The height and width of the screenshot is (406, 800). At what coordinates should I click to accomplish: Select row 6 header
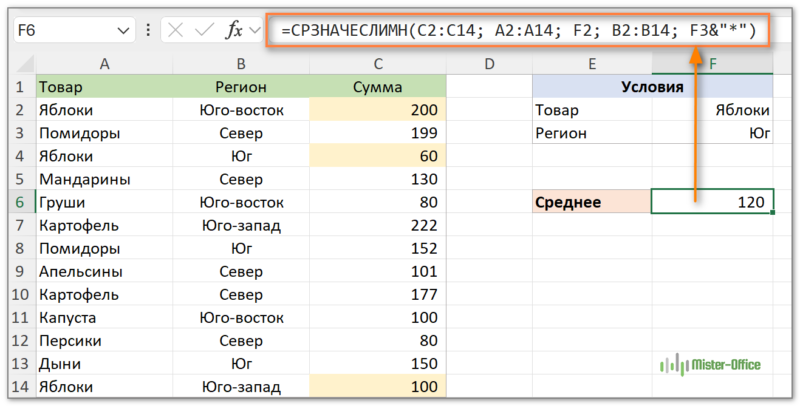pos(19,202)
